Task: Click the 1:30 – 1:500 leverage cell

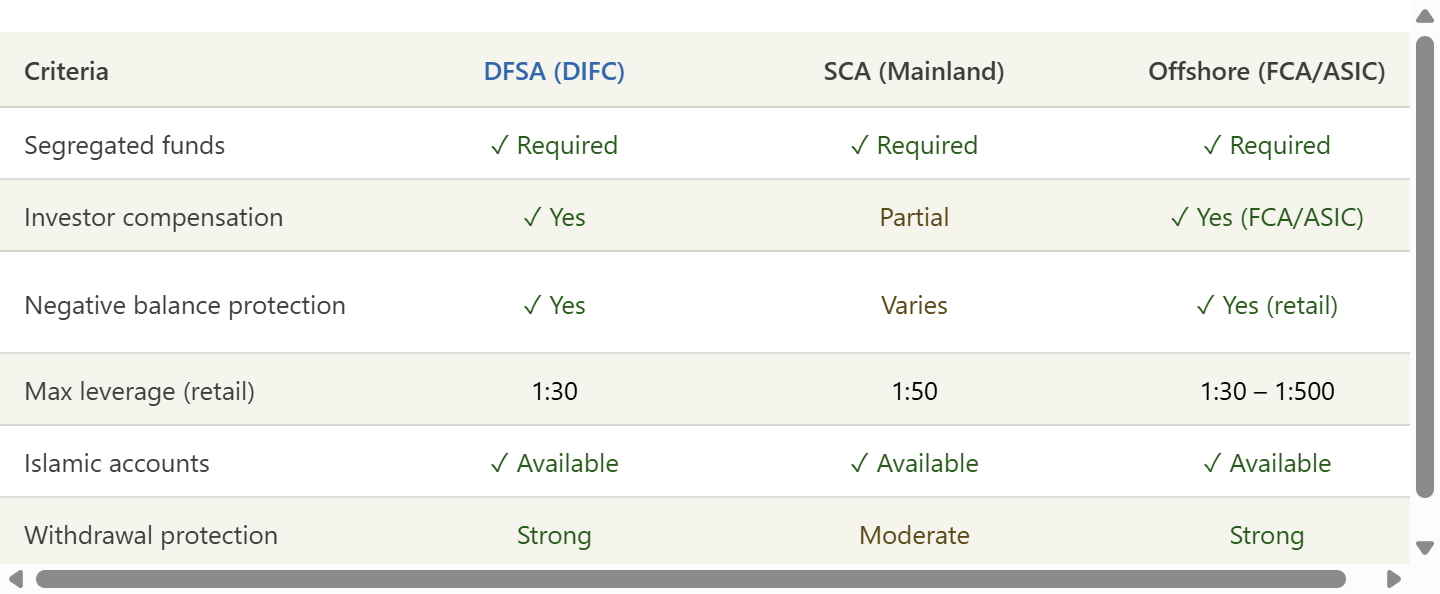Action: pos(1267,391)
